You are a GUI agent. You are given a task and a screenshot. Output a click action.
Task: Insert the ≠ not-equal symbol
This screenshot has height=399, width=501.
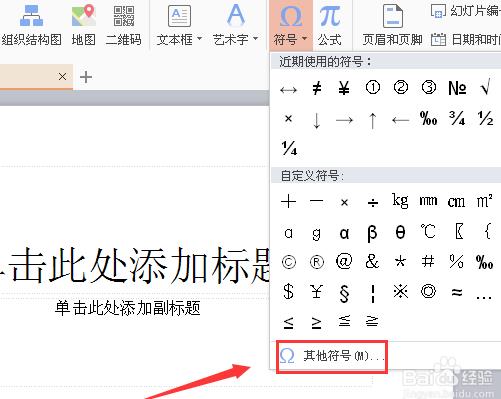coord(317,88)
